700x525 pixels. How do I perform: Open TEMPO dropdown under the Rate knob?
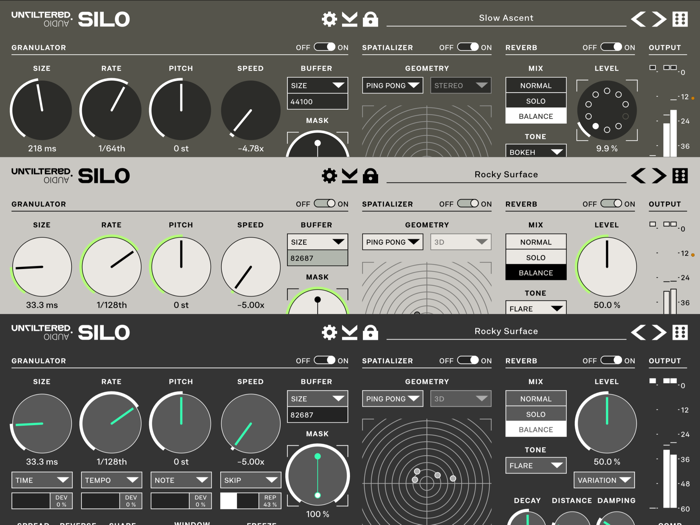[x=112, y=480]
